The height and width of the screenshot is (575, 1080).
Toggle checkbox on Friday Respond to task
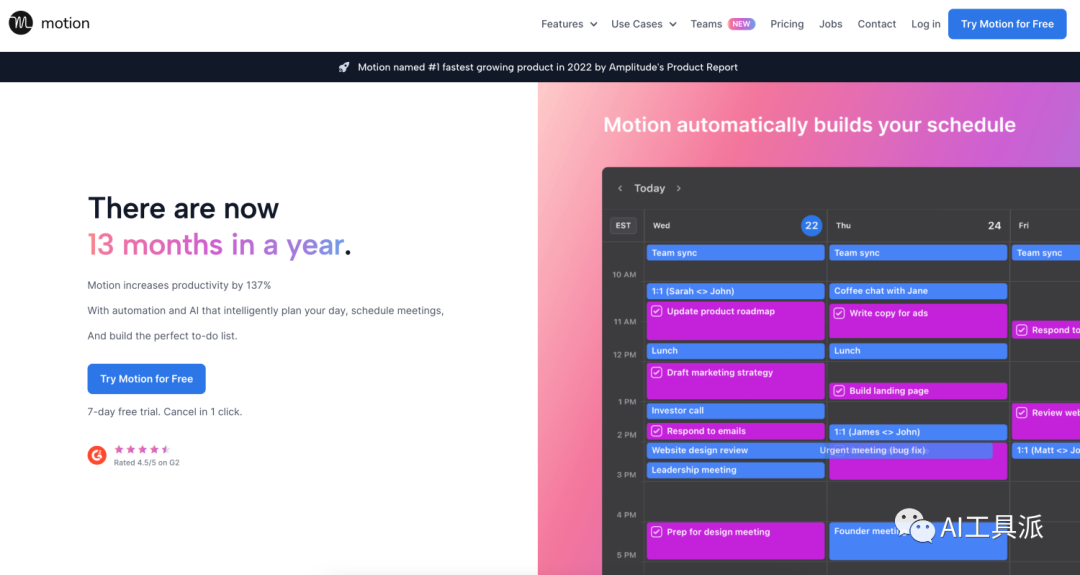point(1021,331)
